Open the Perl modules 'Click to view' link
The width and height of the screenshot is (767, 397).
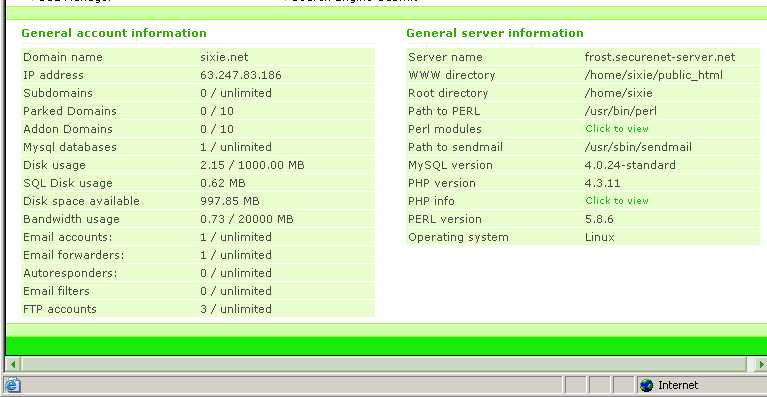tap(616, 129)
